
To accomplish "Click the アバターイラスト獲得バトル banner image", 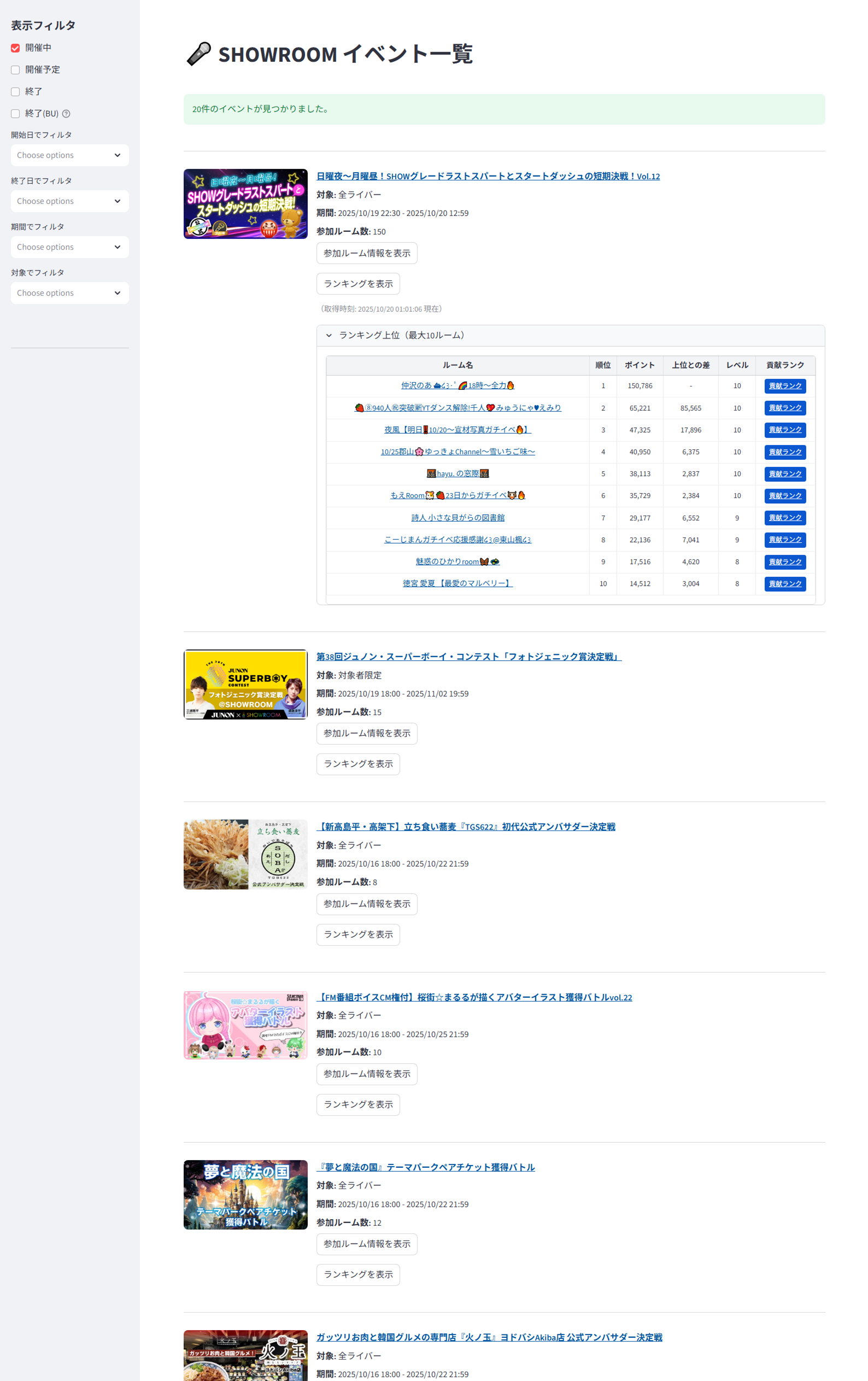I will click(x=245, y=1025).
